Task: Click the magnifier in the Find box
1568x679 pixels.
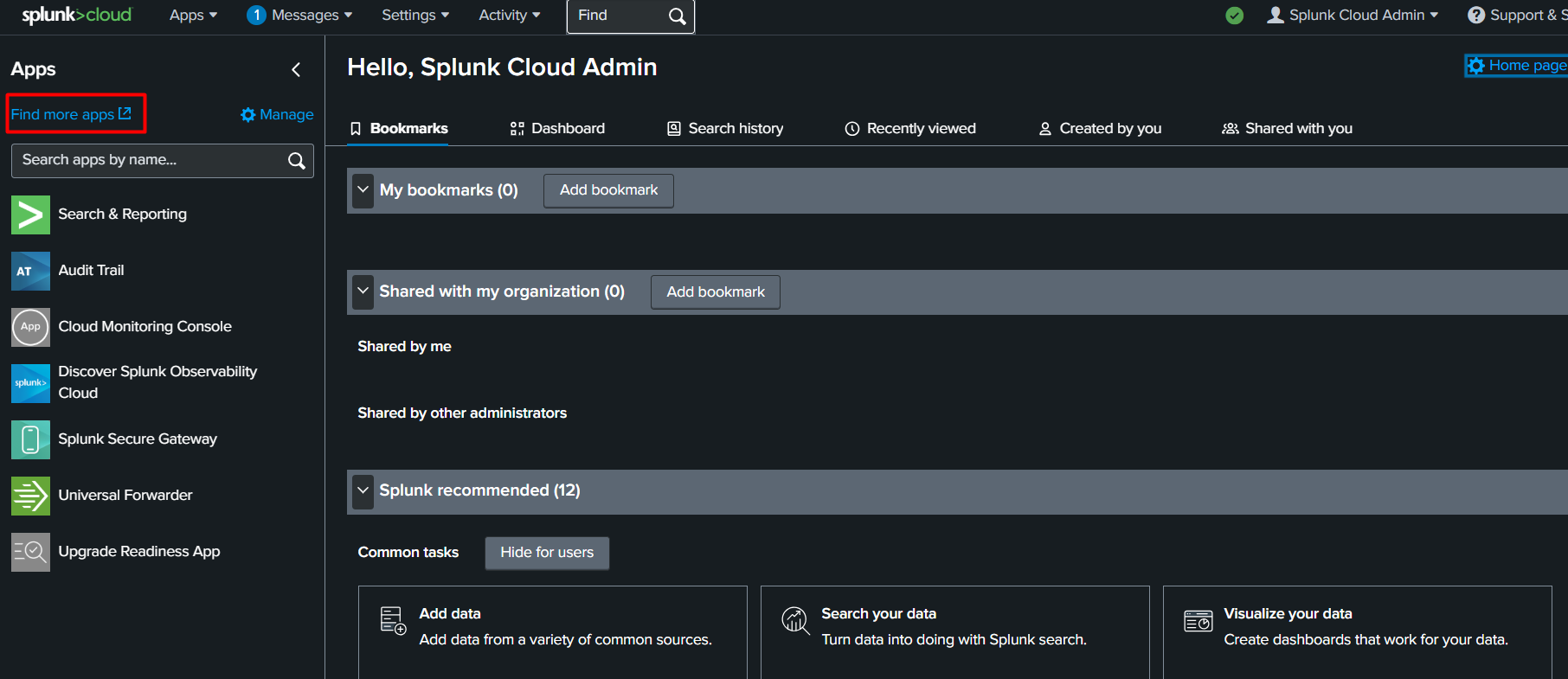Action: (x=677, y=16)
